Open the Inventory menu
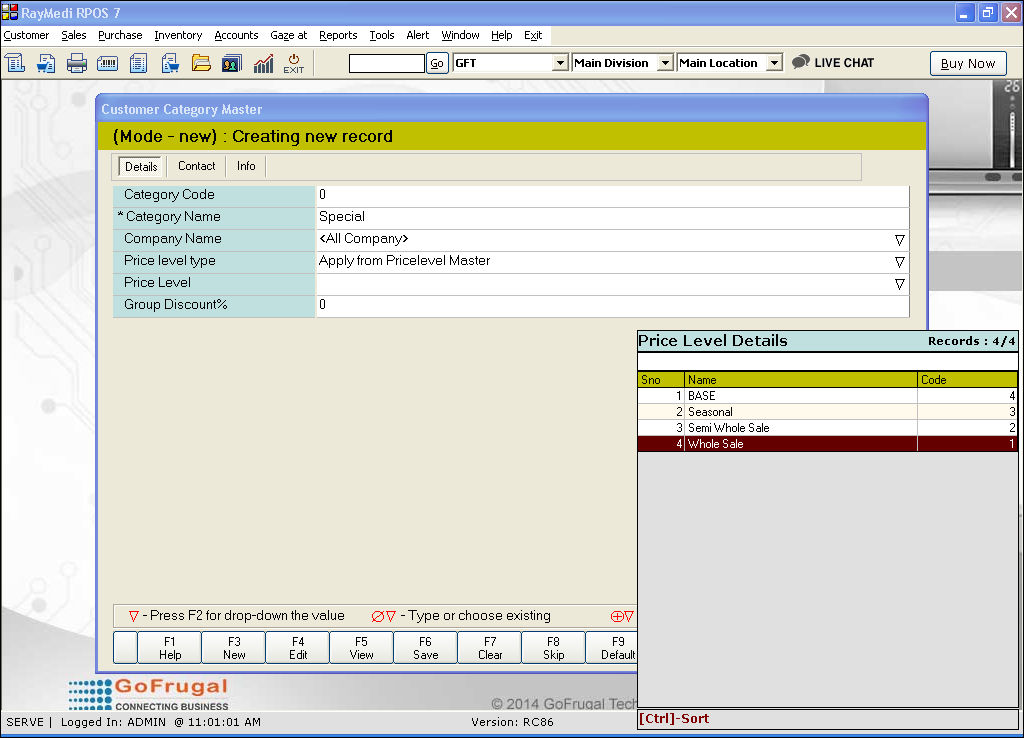 pos(178,35)
